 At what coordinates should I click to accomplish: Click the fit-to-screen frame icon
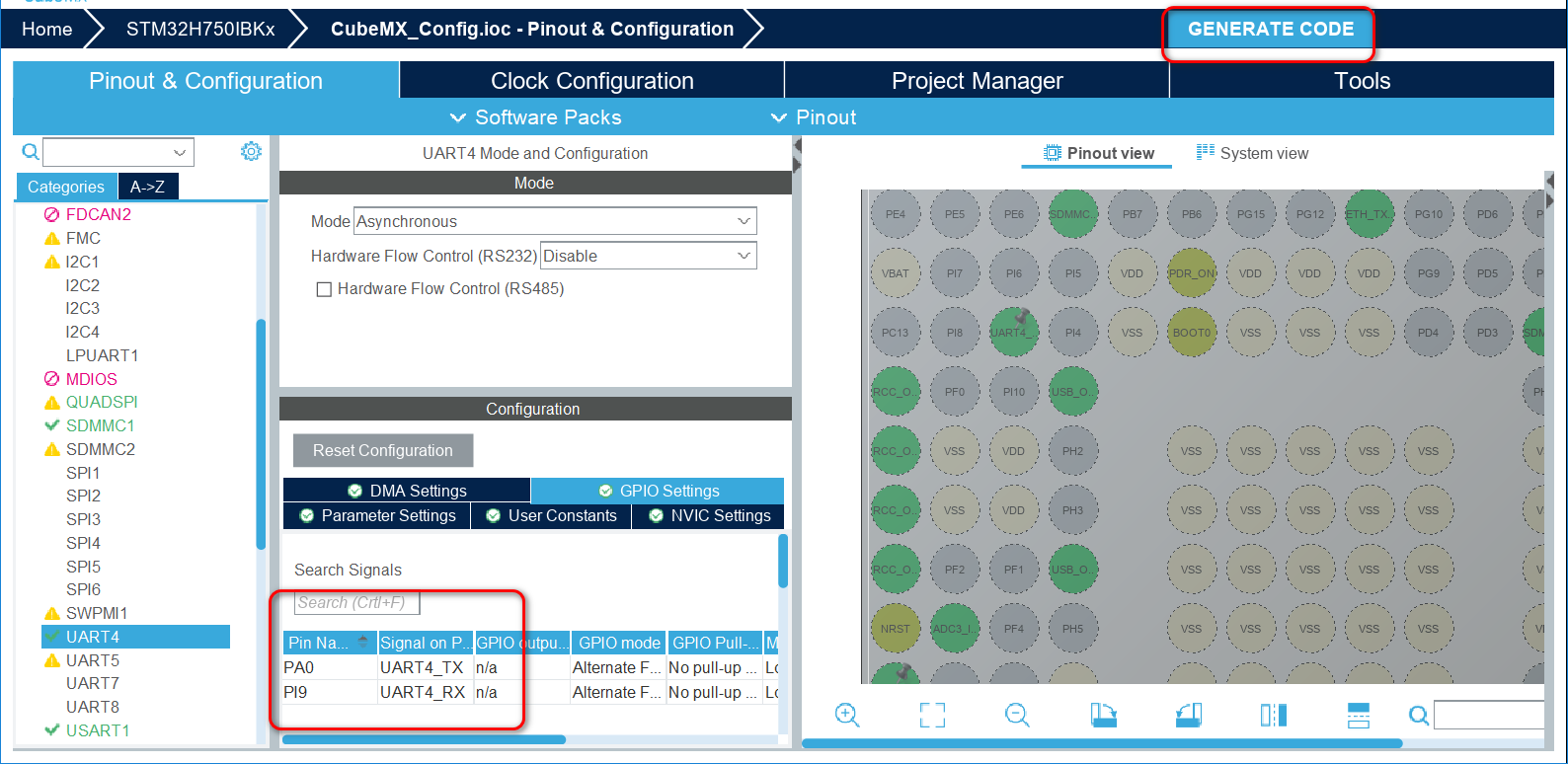(932, 715)
